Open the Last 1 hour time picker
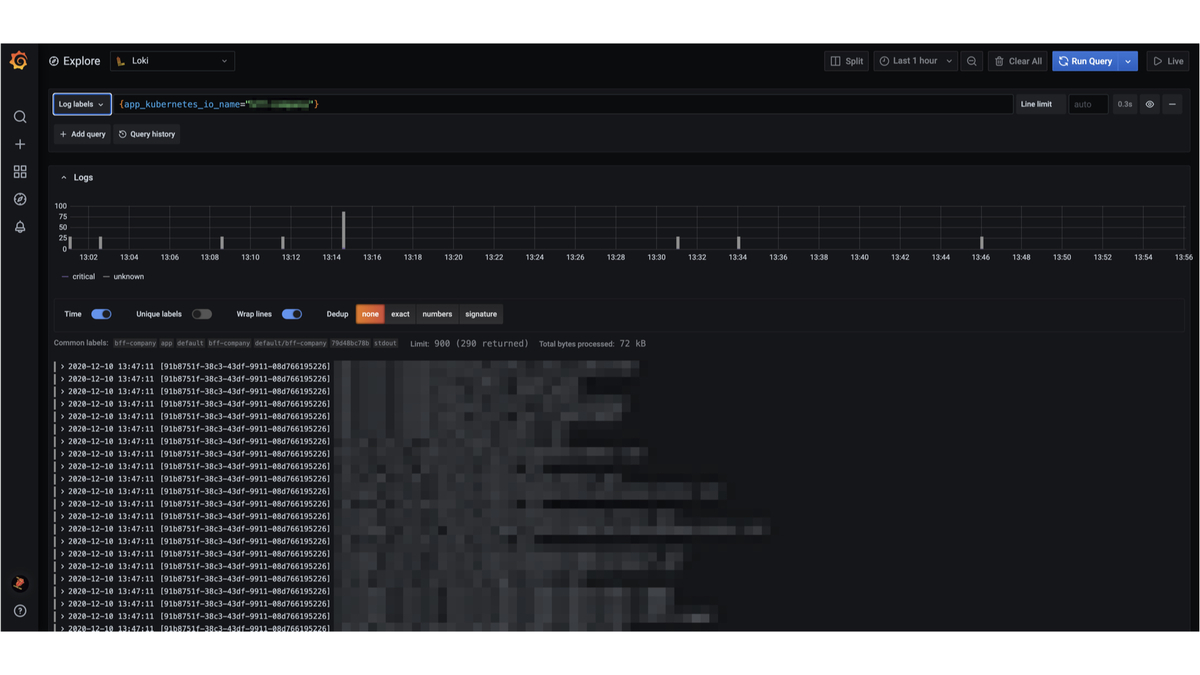This screenshot has width=1200, height=675. coord(915,61)
